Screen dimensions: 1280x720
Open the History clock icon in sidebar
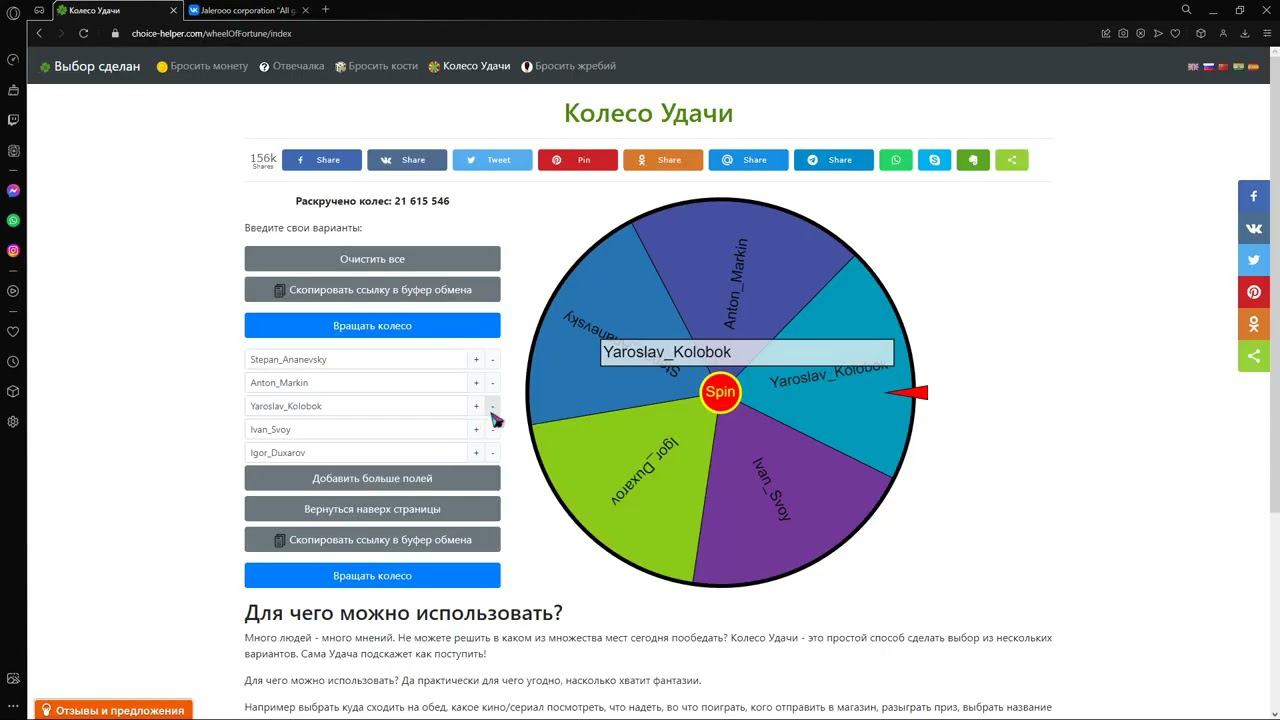click(13, 362)
